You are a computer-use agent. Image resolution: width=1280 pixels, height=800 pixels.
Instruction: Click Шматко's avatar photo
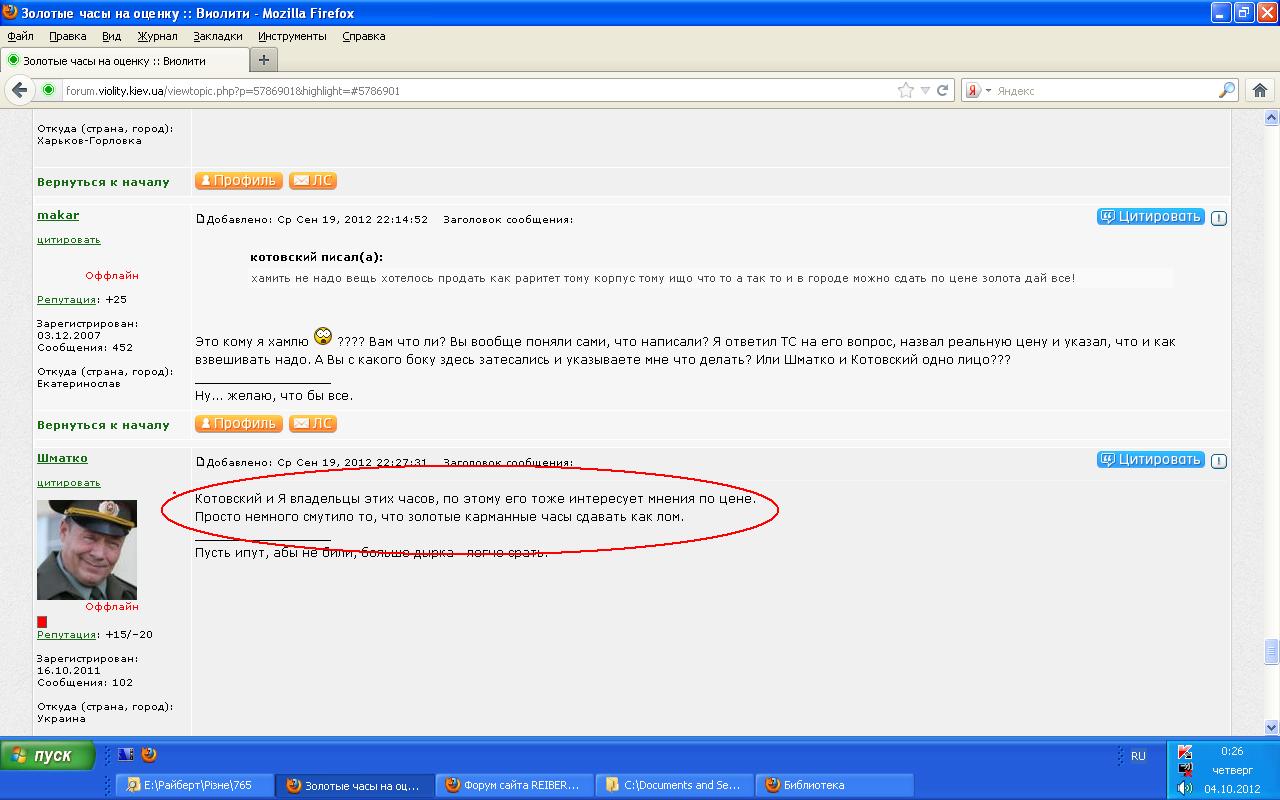pos(87,550)
